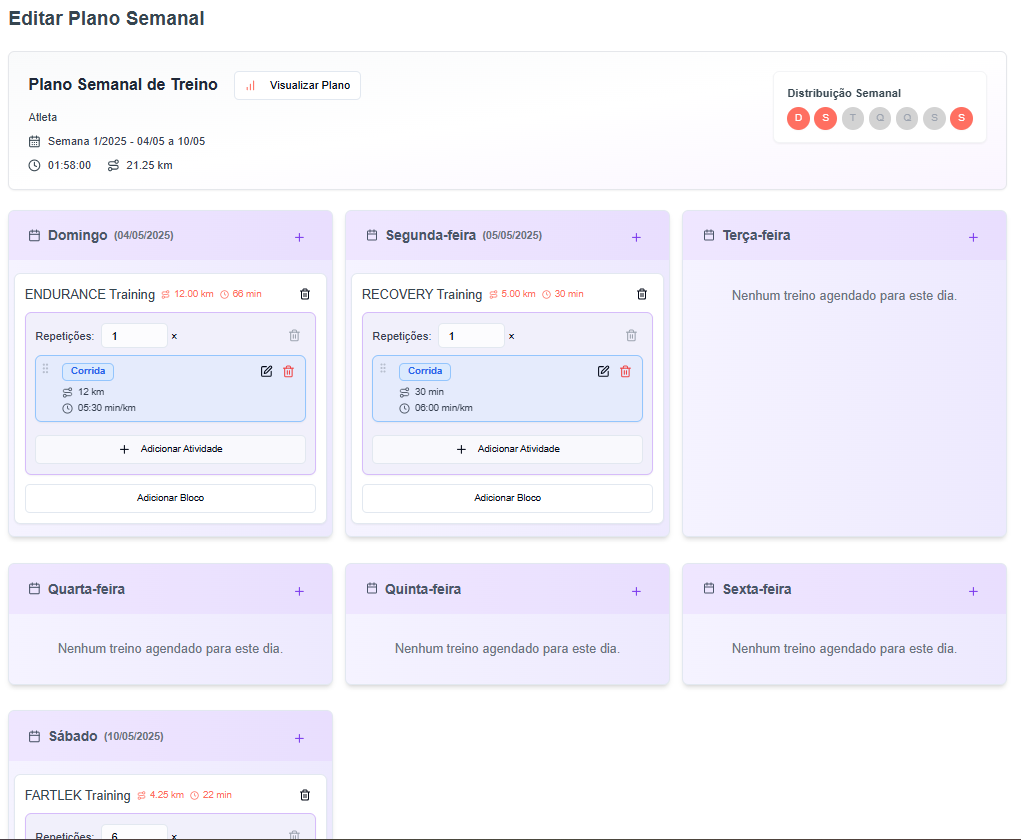Select the last S (Sábado) distribution circle

(962, 119)
